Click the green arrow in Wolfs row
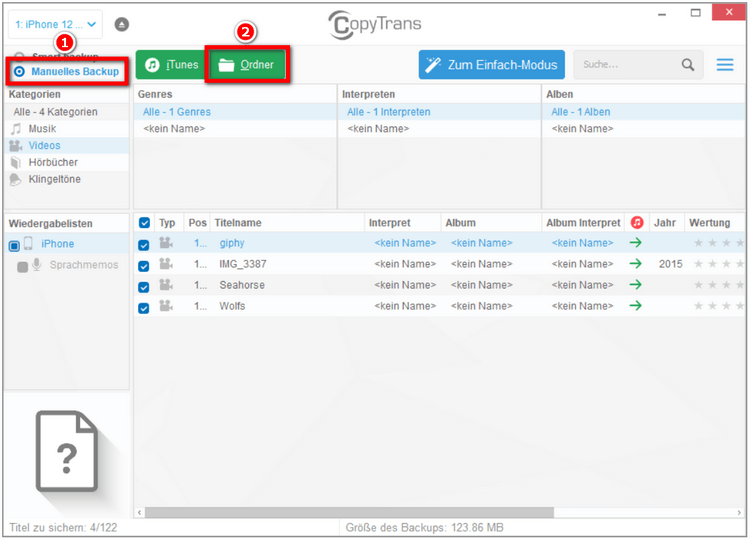750x540 pixels. coord(635,306)
